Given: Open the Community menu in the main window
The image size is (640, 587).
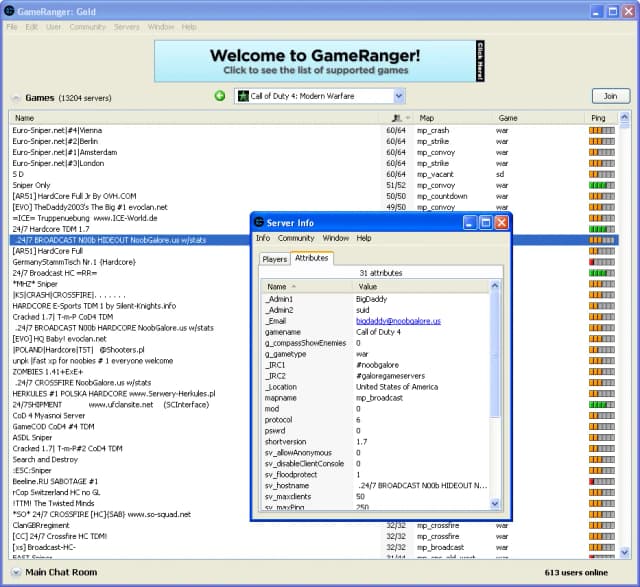Looking at the screenshot, I should [87, 27].
